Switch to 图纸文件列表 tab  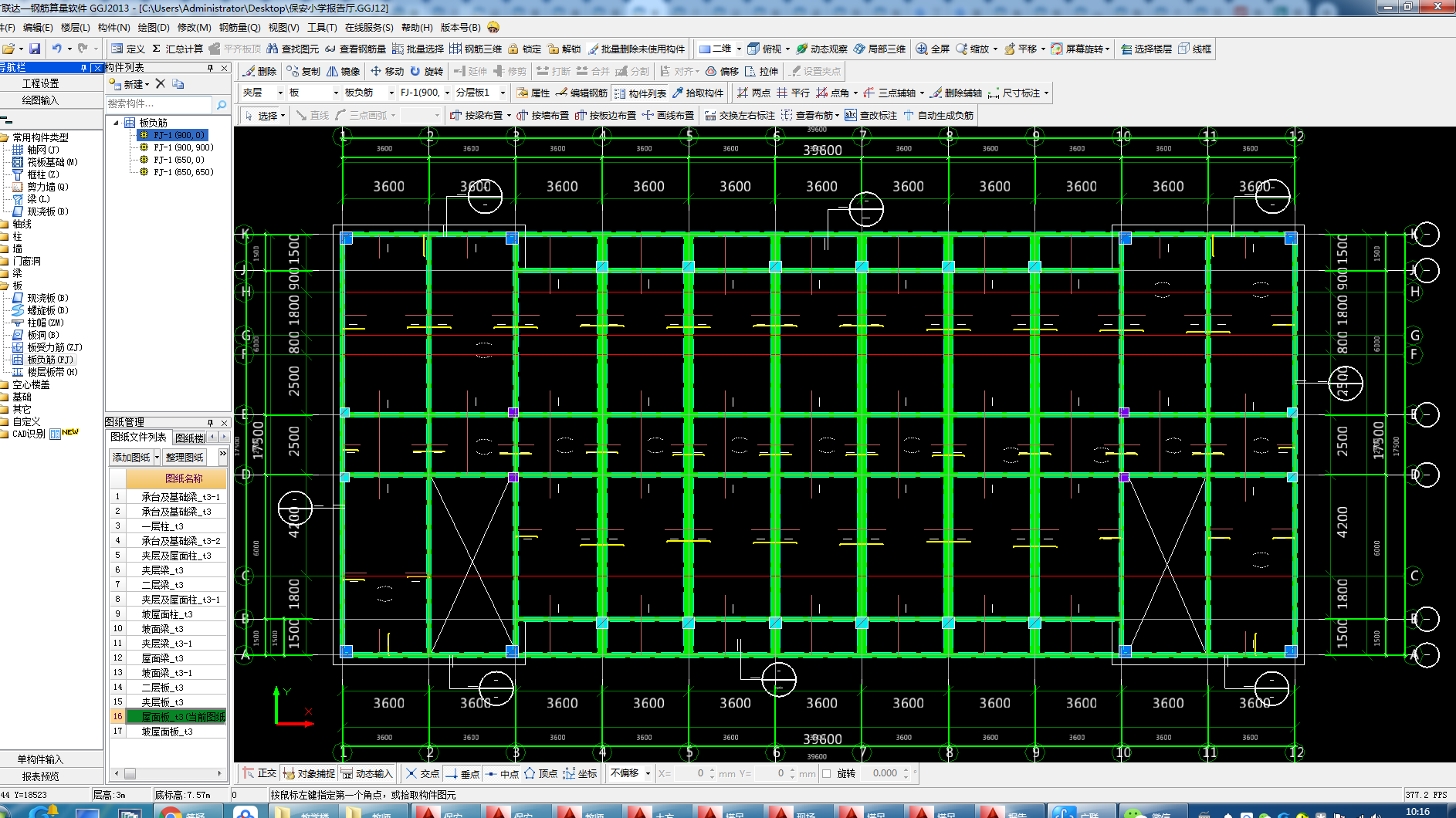point(138,437)
